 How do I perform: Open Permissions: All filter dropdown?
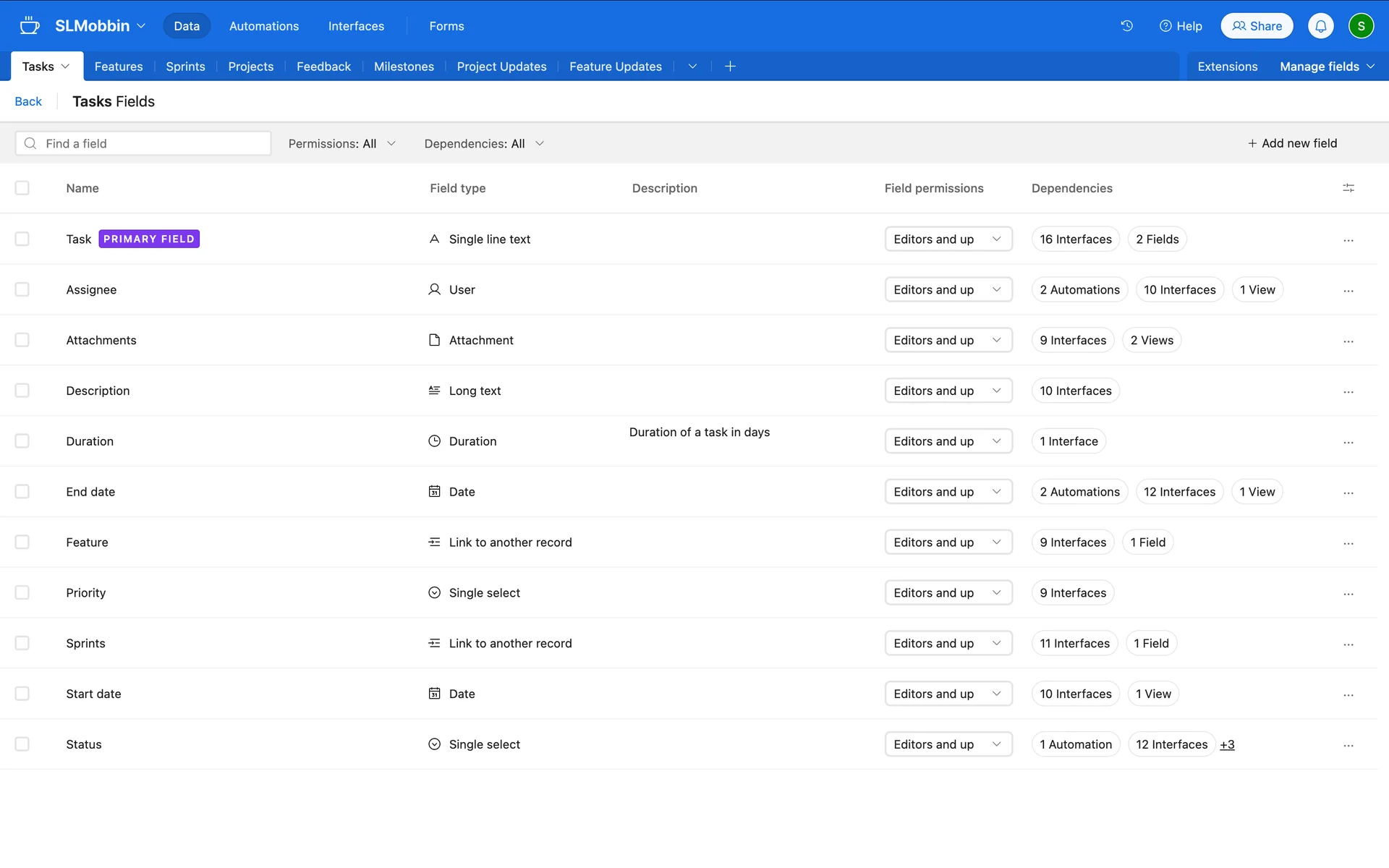pos(341,144)
